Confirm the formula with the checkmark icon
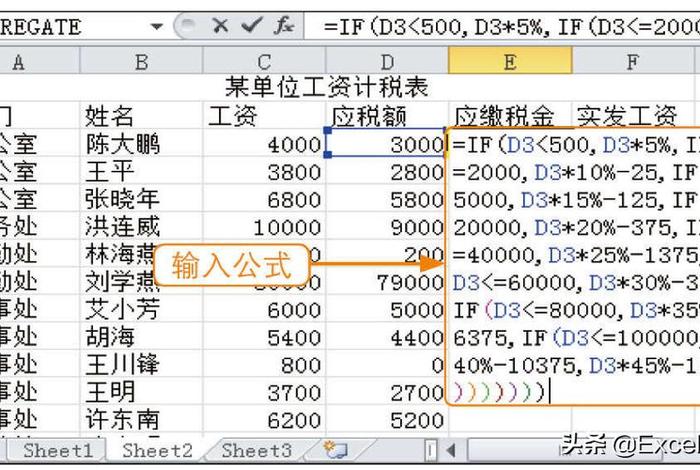 pos(251,26)
